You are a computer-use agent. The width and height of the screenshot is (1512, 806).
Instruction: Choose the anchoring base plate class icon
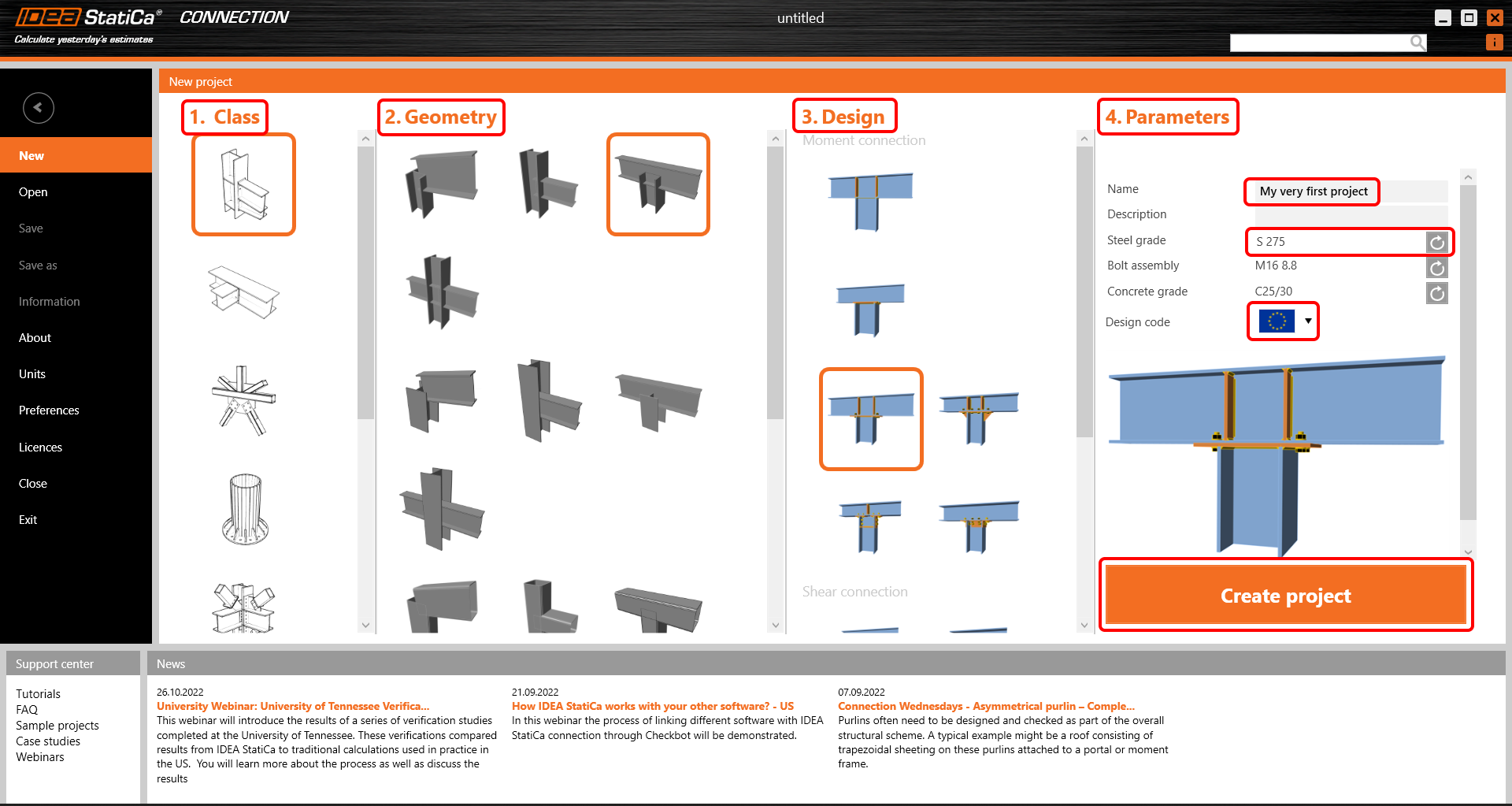click(x=245, y=509)
